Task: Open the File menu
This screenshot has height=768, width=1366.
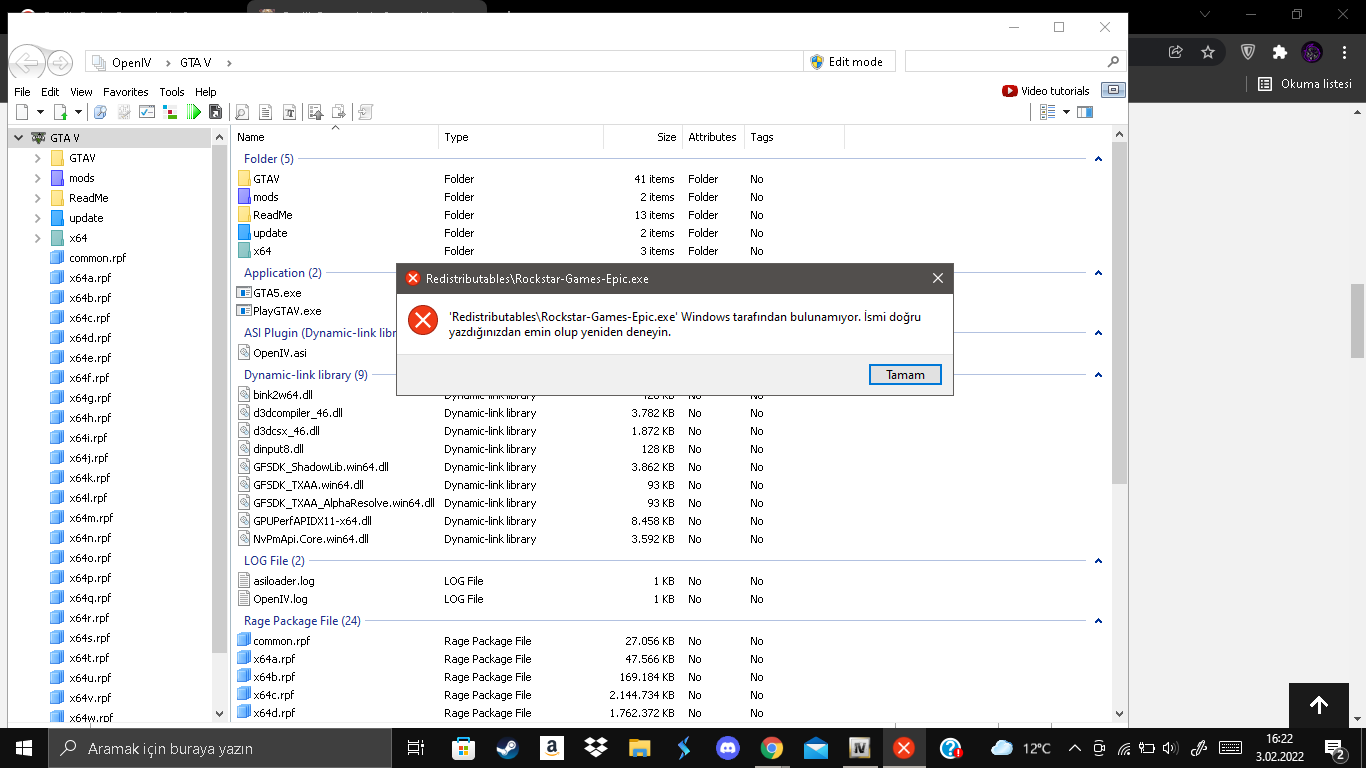Action: click(x=22, y=92)
